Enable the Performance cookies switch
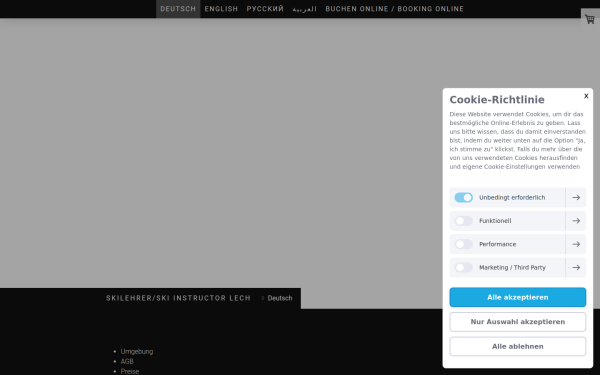The height and width of the screenshot is (375, 600). [463, 244]
